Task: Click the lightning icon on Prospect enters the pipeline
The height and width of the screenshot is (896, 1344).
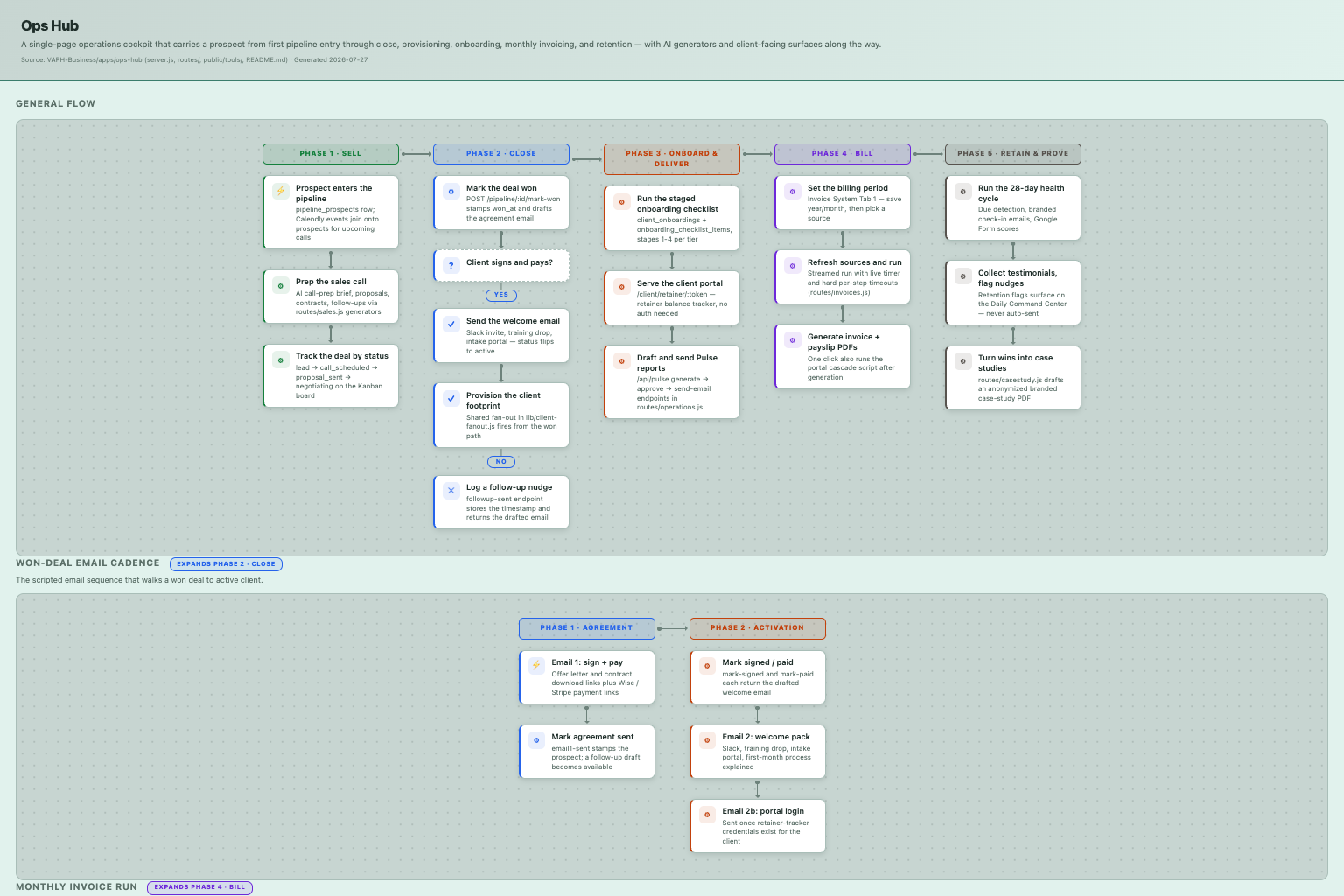Action: coord(281,191)
